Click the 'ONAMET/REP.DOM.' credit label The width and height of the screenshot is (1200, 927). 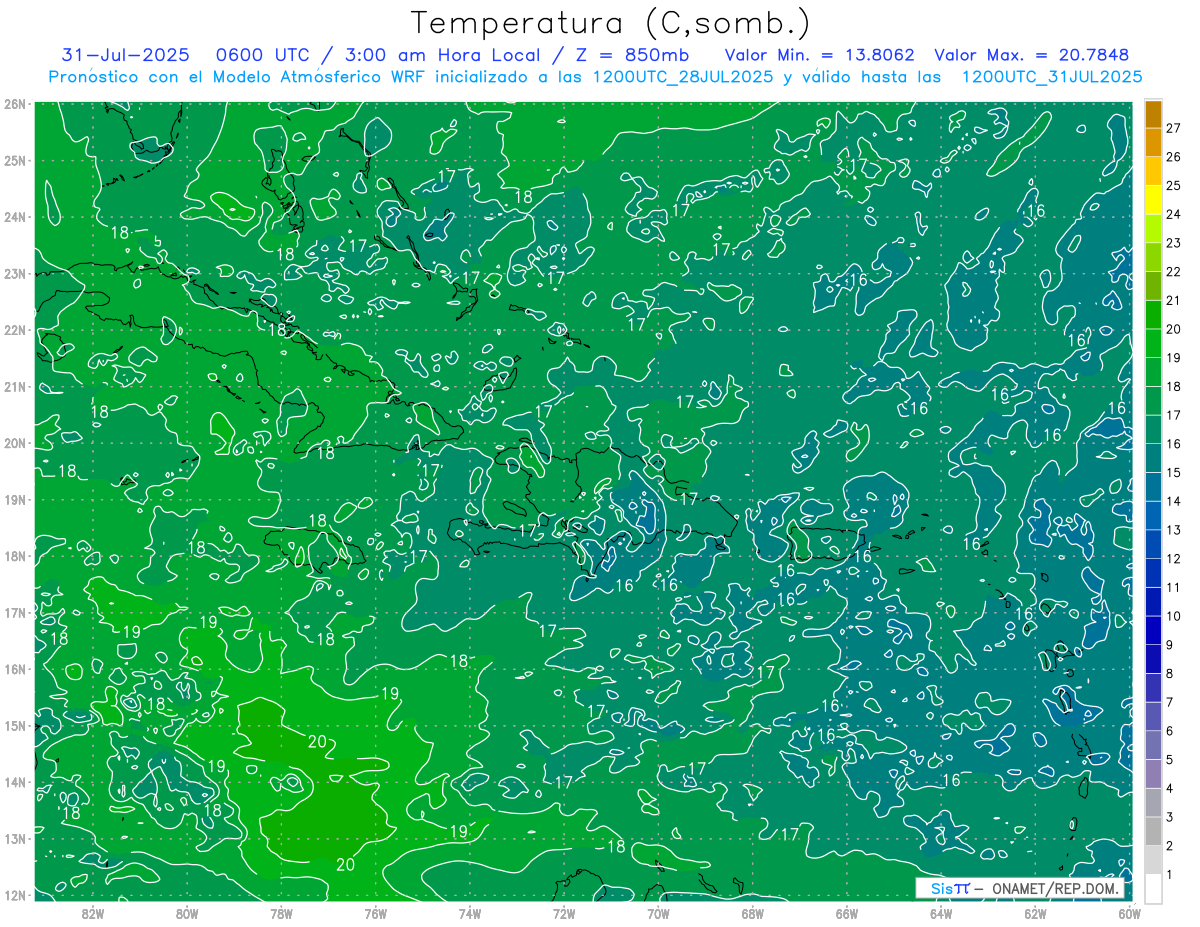point(1053,889)
